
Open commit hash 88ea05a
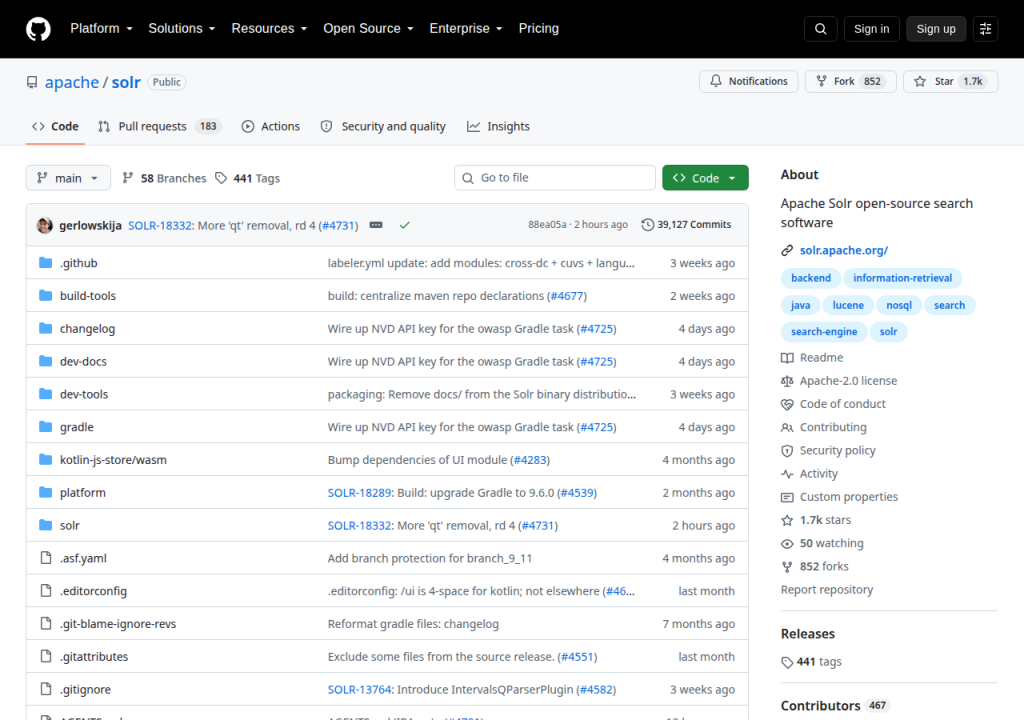click(x=547, y=225)
